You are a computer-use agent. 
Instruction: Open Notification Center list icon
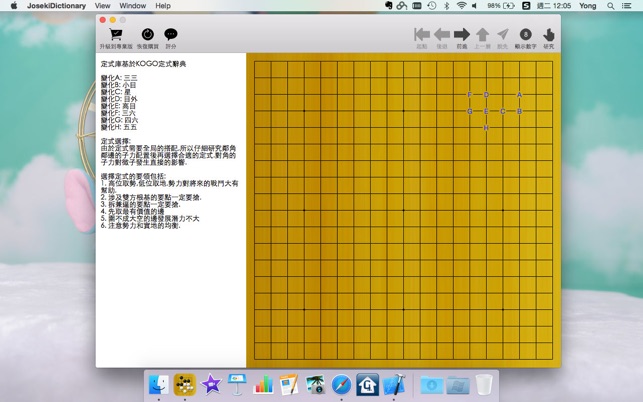pyautogui.click(x=626, y=6)
